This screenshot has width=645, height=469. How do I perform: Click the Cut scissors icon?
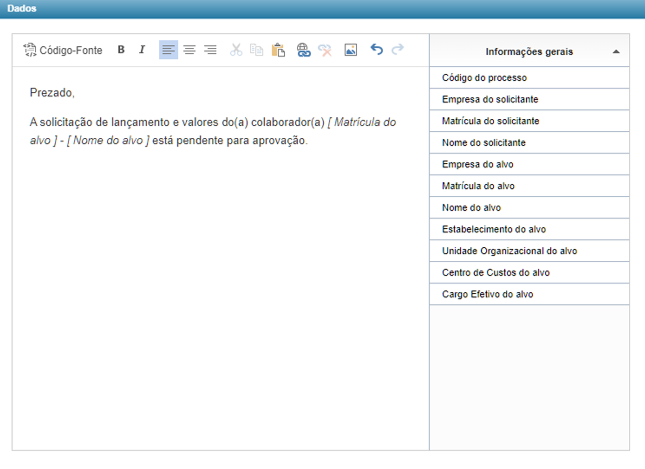[236, 50]
